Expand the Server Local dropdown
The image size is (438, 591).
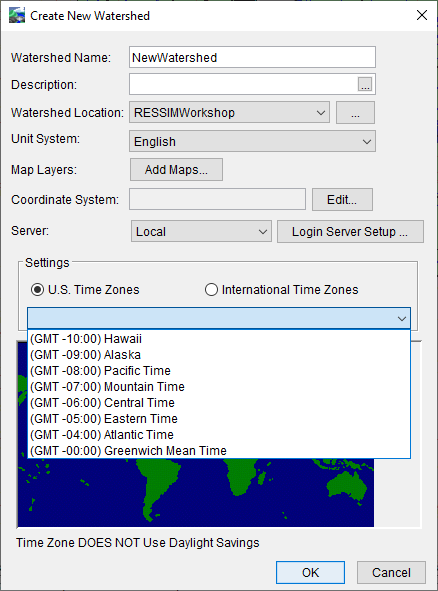pos(201,231)
